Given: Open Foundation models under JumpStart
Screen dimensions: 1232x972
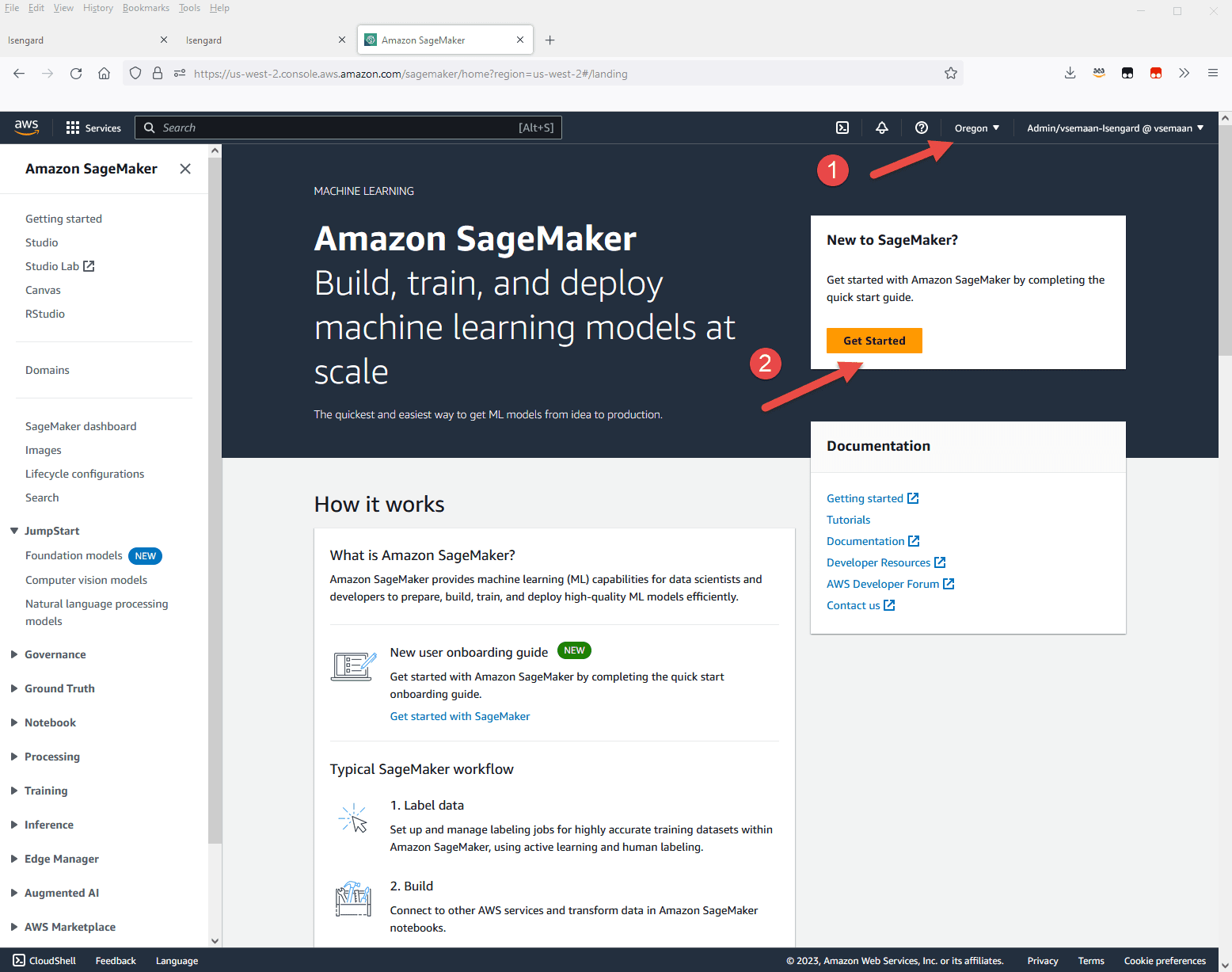Looking at the screenshot, I should pyautogui.click(x=74, y=555).
